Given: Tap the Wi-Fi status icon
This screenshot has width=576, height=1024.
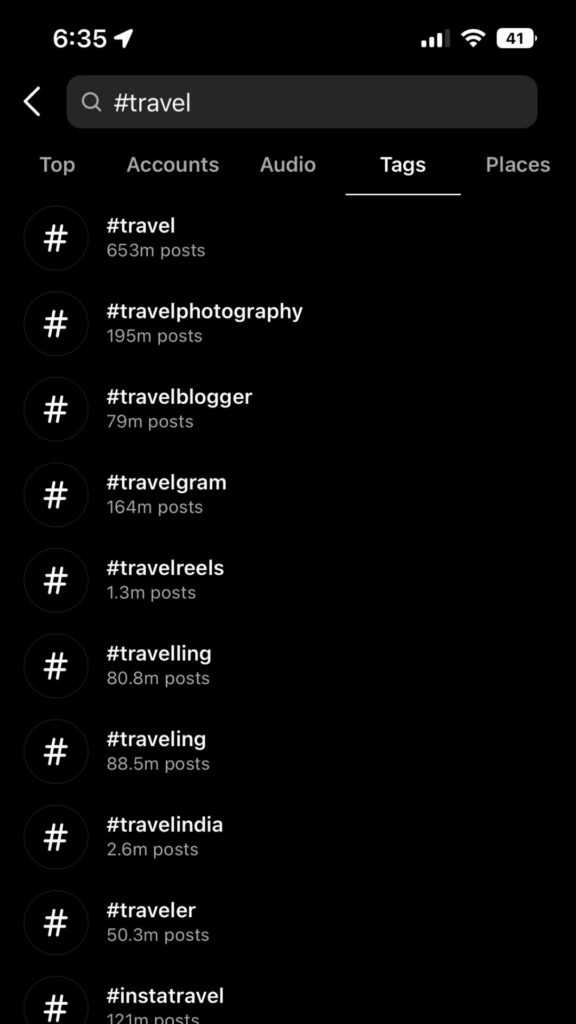Looking at the screenshot, I should tap(472, 38).
